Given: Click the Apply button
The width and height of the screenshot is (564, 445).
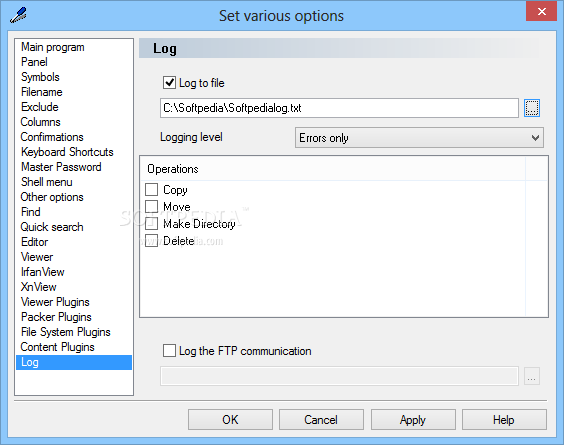Looking at the screenshot, I should pyautogui.click(x=413, y=419).
